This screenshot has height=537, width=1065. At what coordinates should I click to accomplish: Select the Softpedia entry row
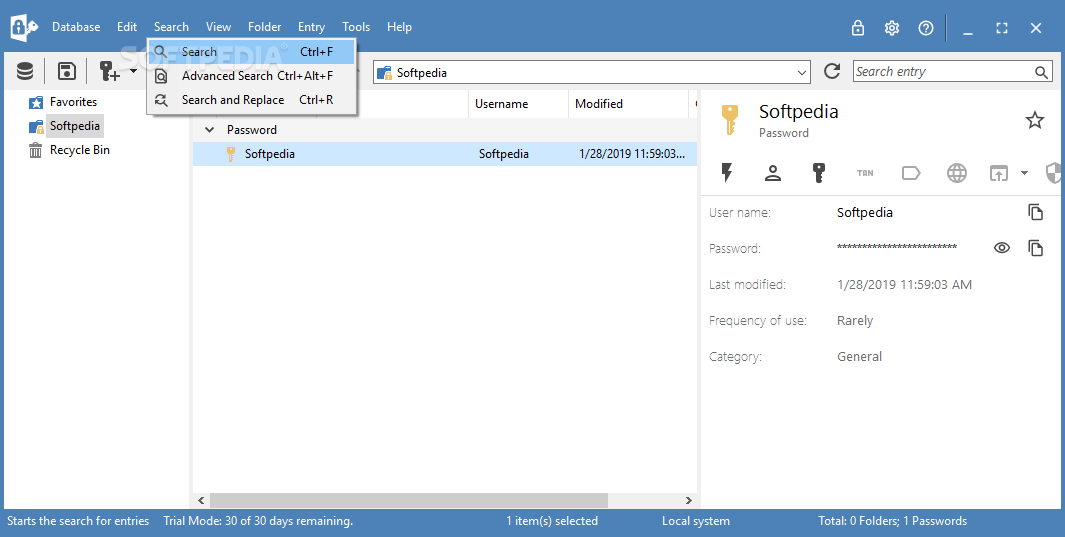pos(445,154)
